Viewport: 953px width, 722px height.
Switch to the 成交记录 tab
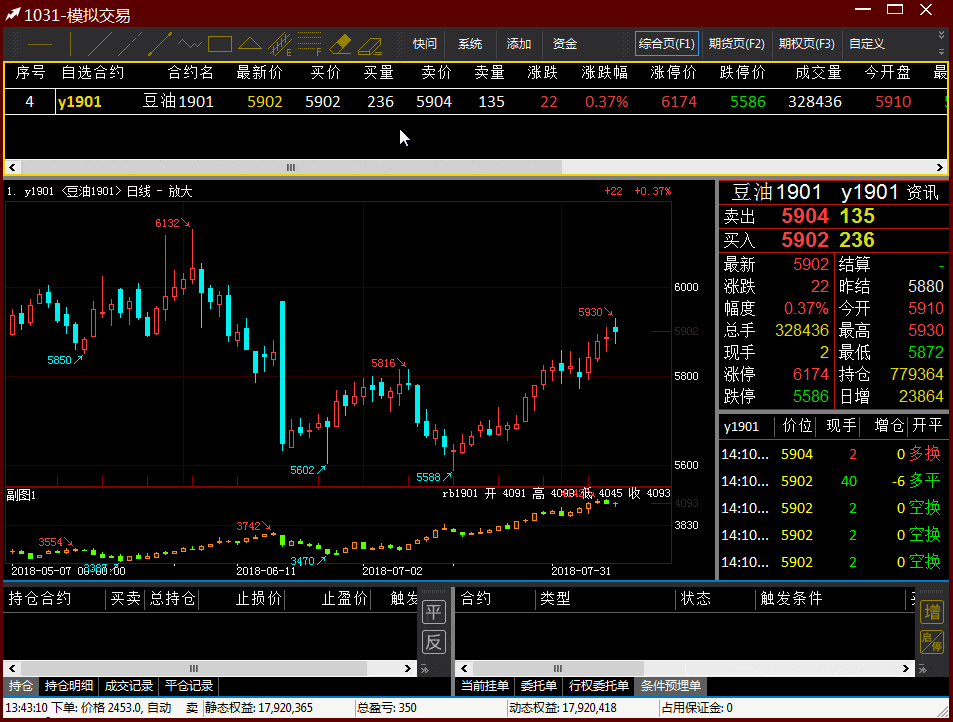[x=129, y=686]
